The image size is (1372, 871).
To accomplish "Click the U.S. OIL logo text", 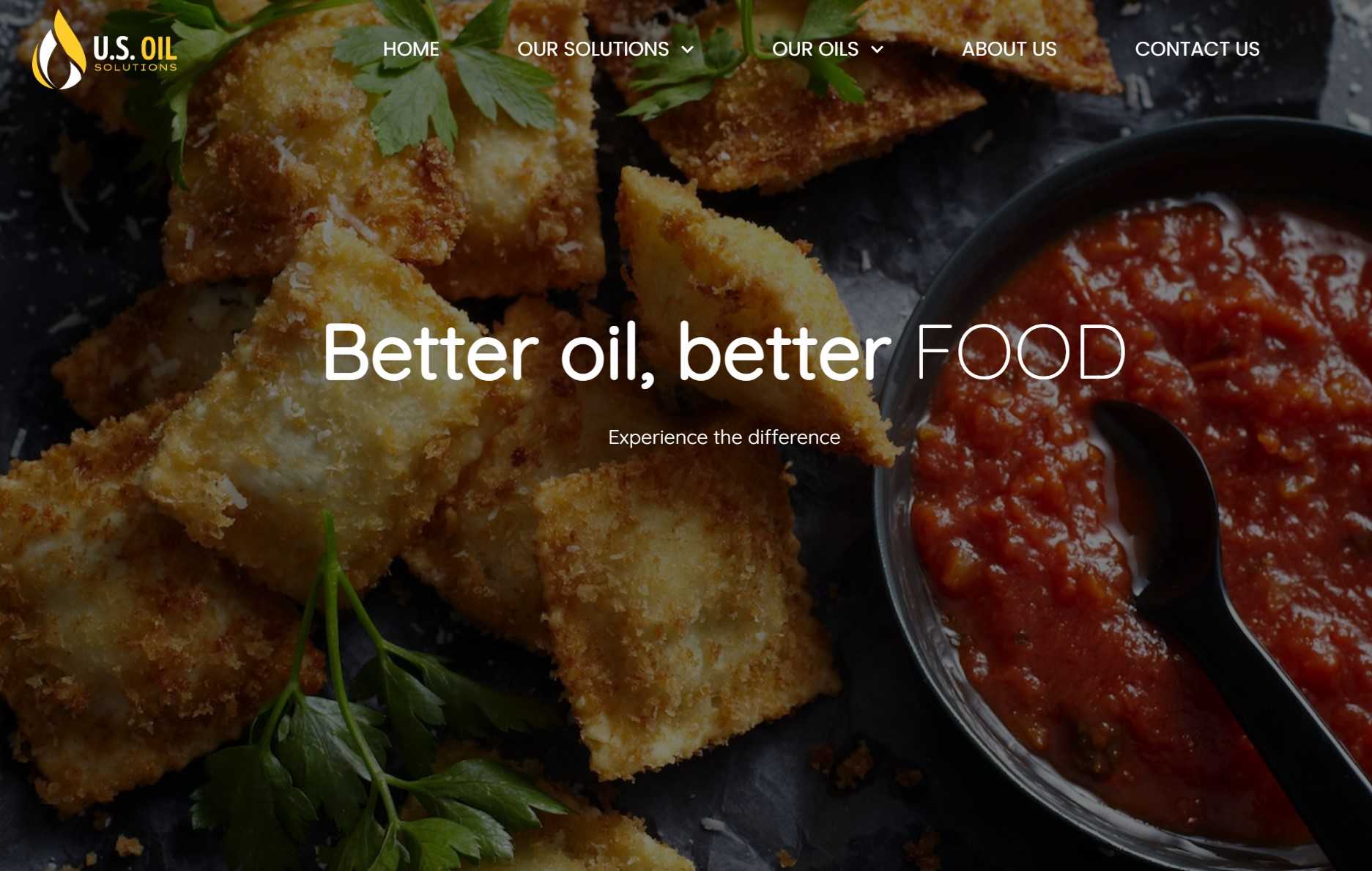I will point(135,48).
